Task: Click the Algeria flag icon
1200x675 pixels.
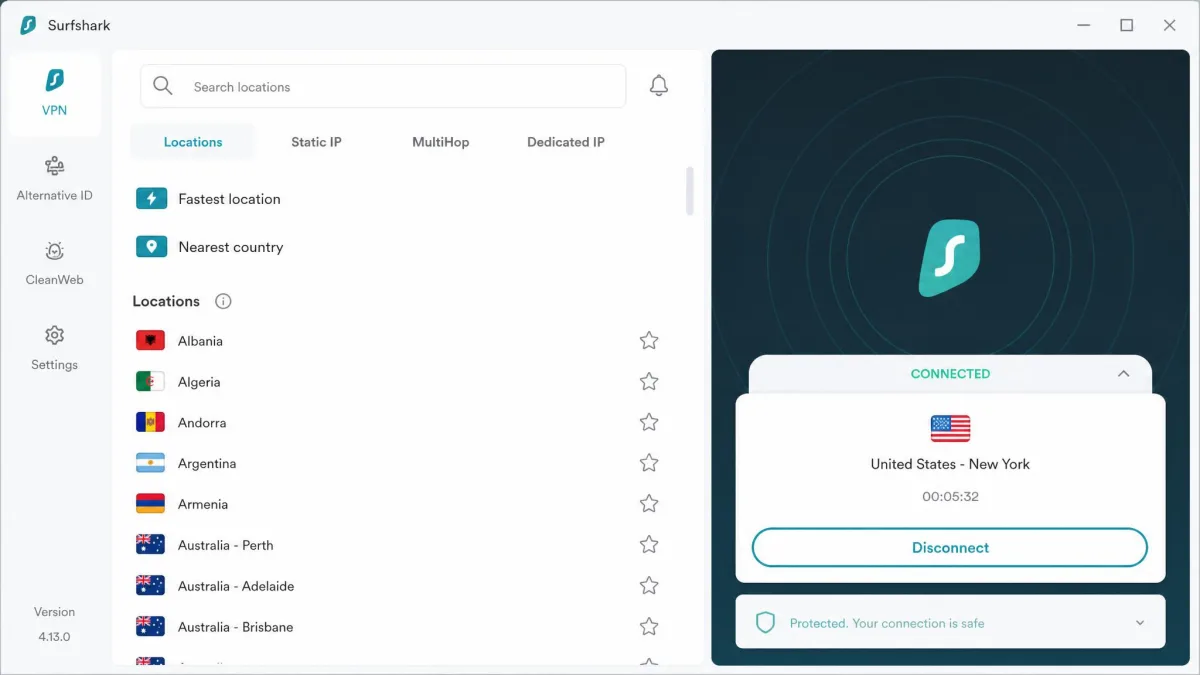Action: tap(150, 382)
